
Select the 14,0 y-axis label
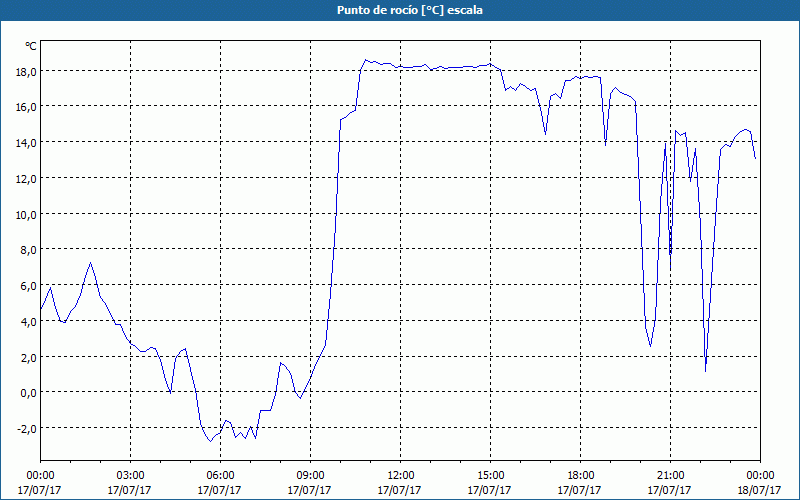(x=26, y=143)
